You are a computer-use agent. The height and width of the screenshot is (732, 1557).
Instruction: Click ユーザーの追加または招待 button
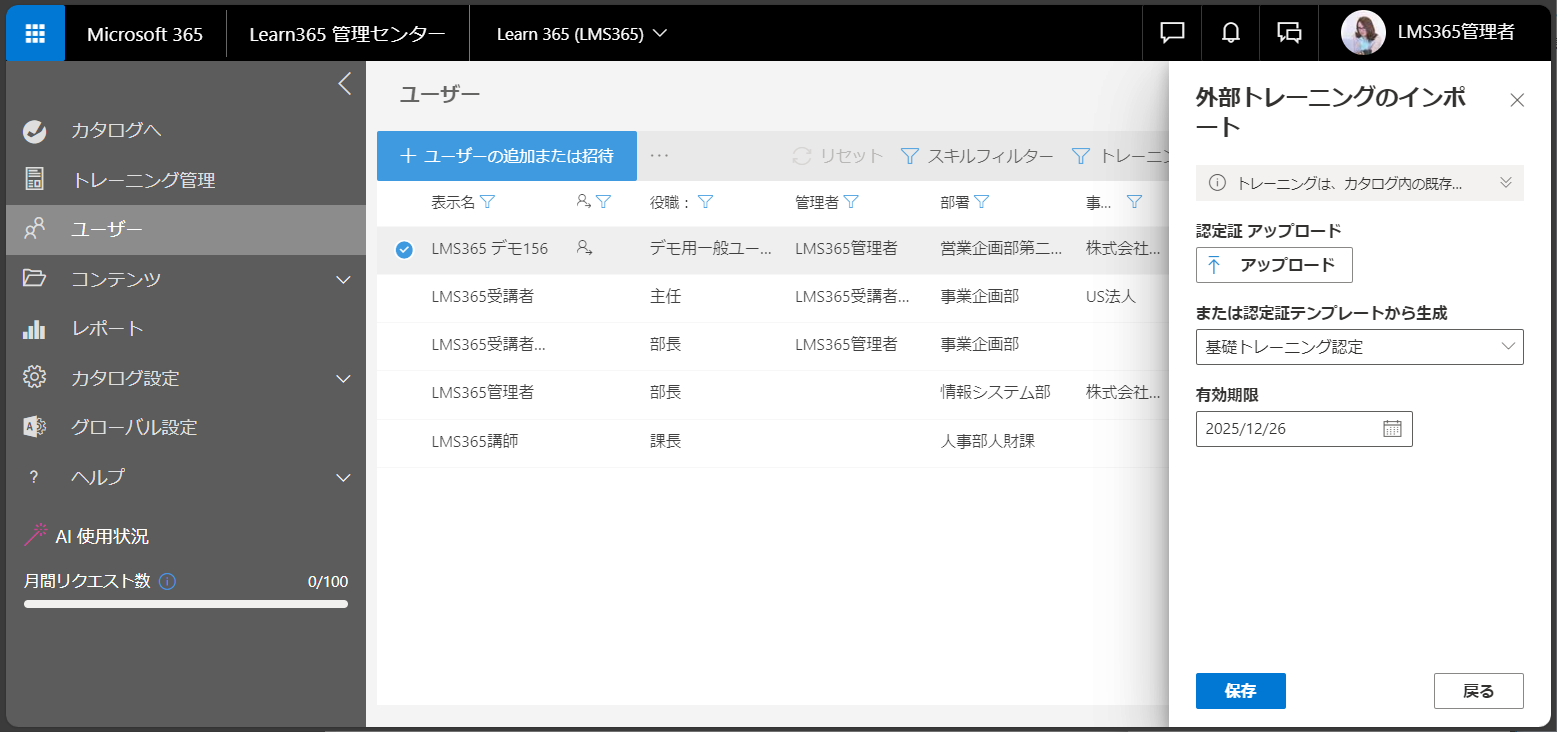(506, 156)
